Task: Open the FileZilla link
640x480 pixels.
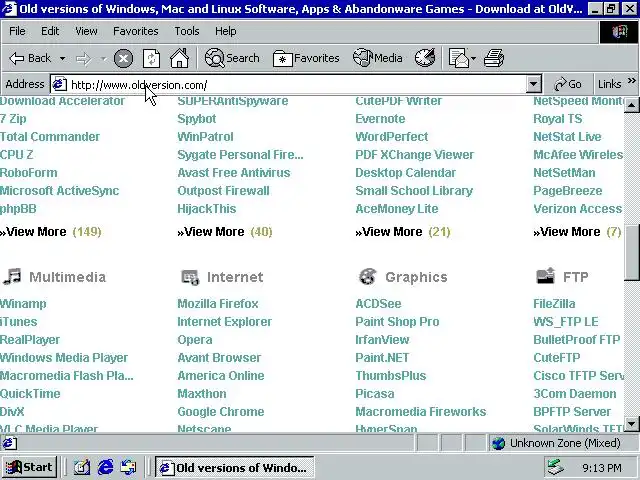Action: (554, 304)
